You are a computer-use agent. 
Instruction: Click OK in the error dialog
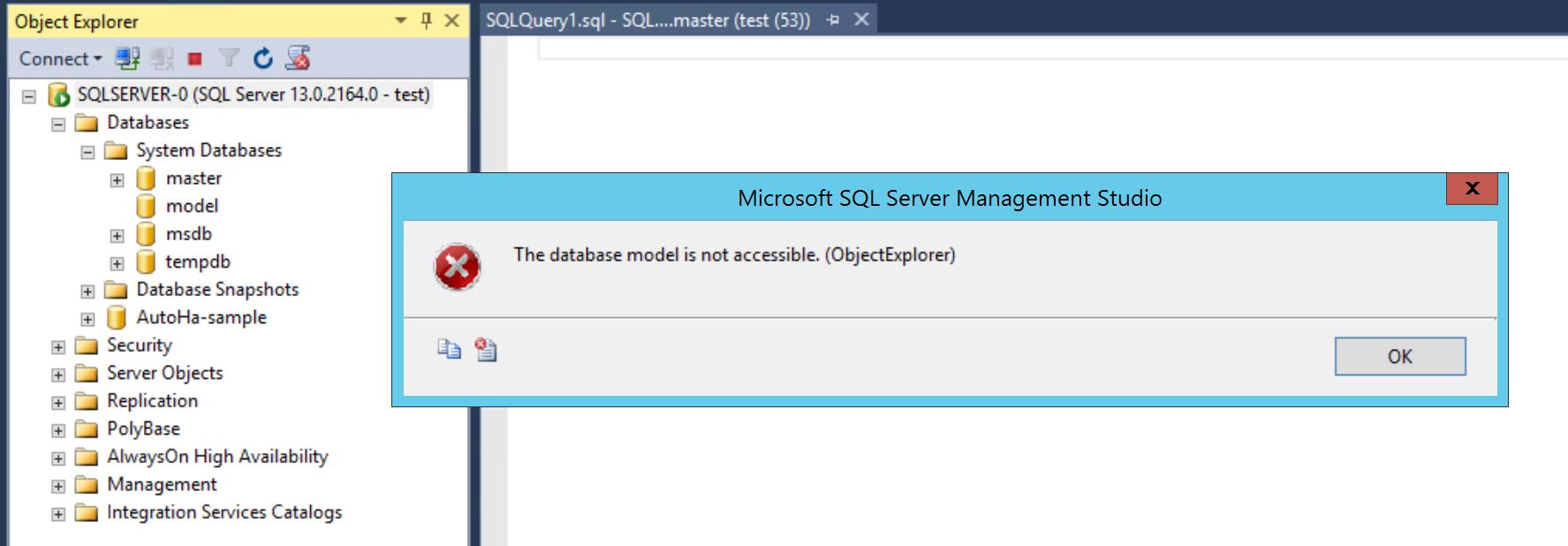tap(1400, 356)
